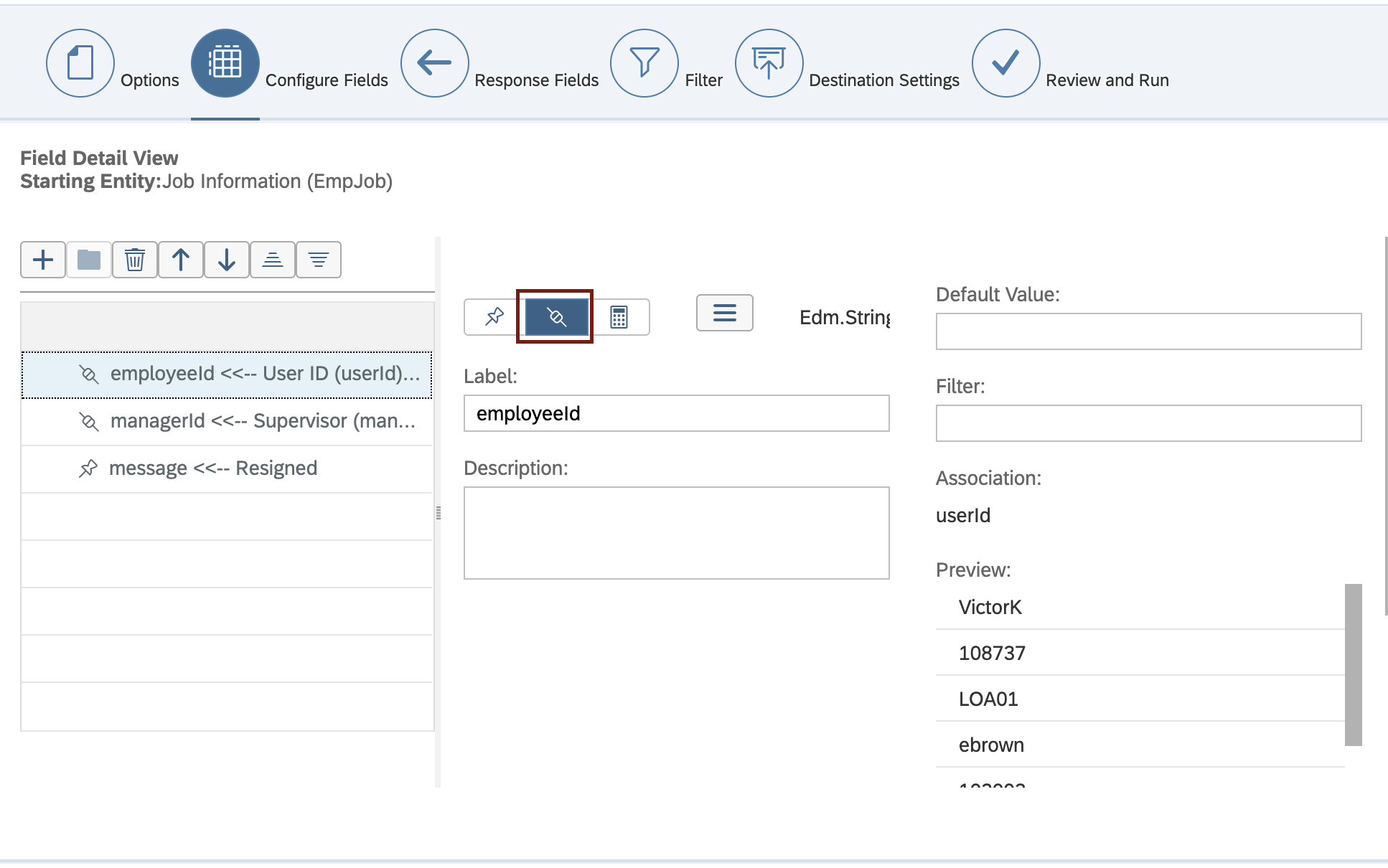Click the add field plus icon
The height and width of the screenshot is (868, 1388).
coord(43,260)
